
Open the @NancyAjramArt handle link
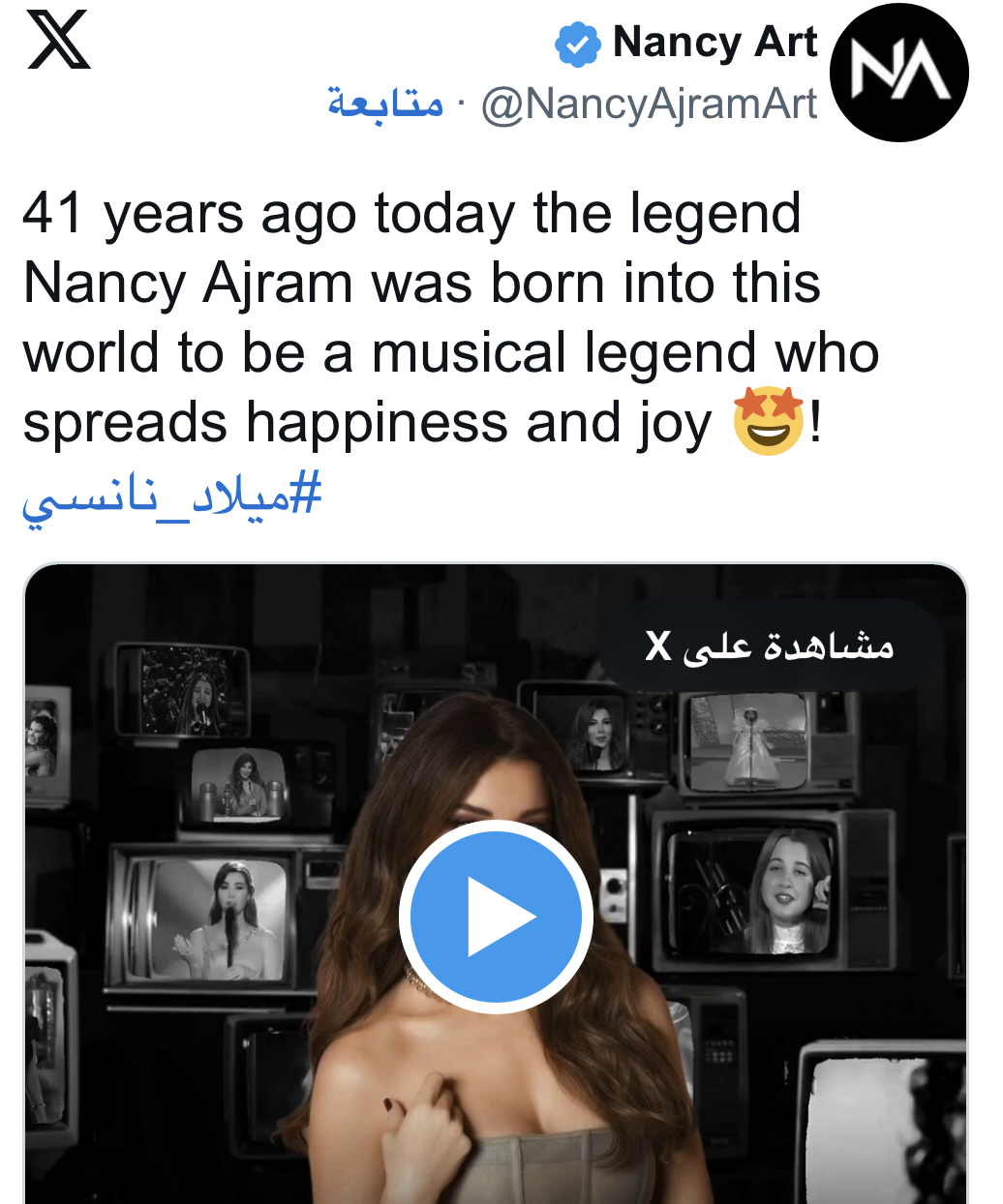click(649, 105)
